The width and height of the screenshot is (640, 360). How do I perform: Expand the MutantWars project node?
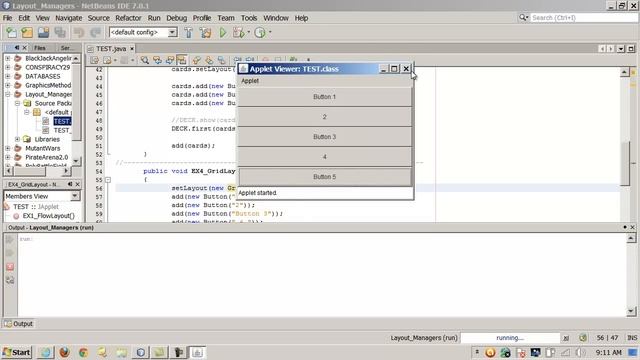click(8, 148)
